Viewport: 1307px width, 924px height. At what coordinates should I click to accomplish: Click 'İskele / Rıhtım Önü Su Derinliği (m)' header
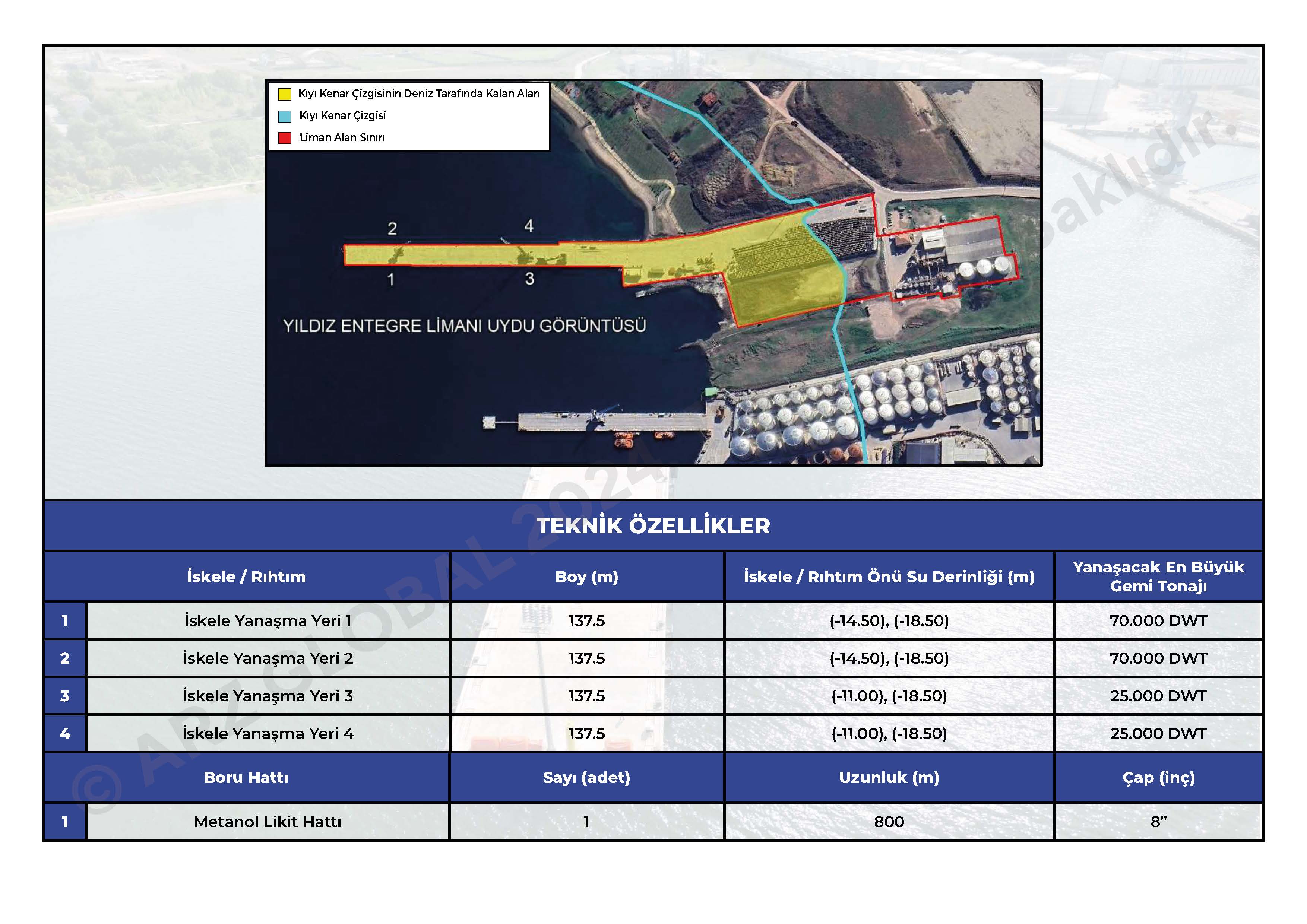point(889,577)
